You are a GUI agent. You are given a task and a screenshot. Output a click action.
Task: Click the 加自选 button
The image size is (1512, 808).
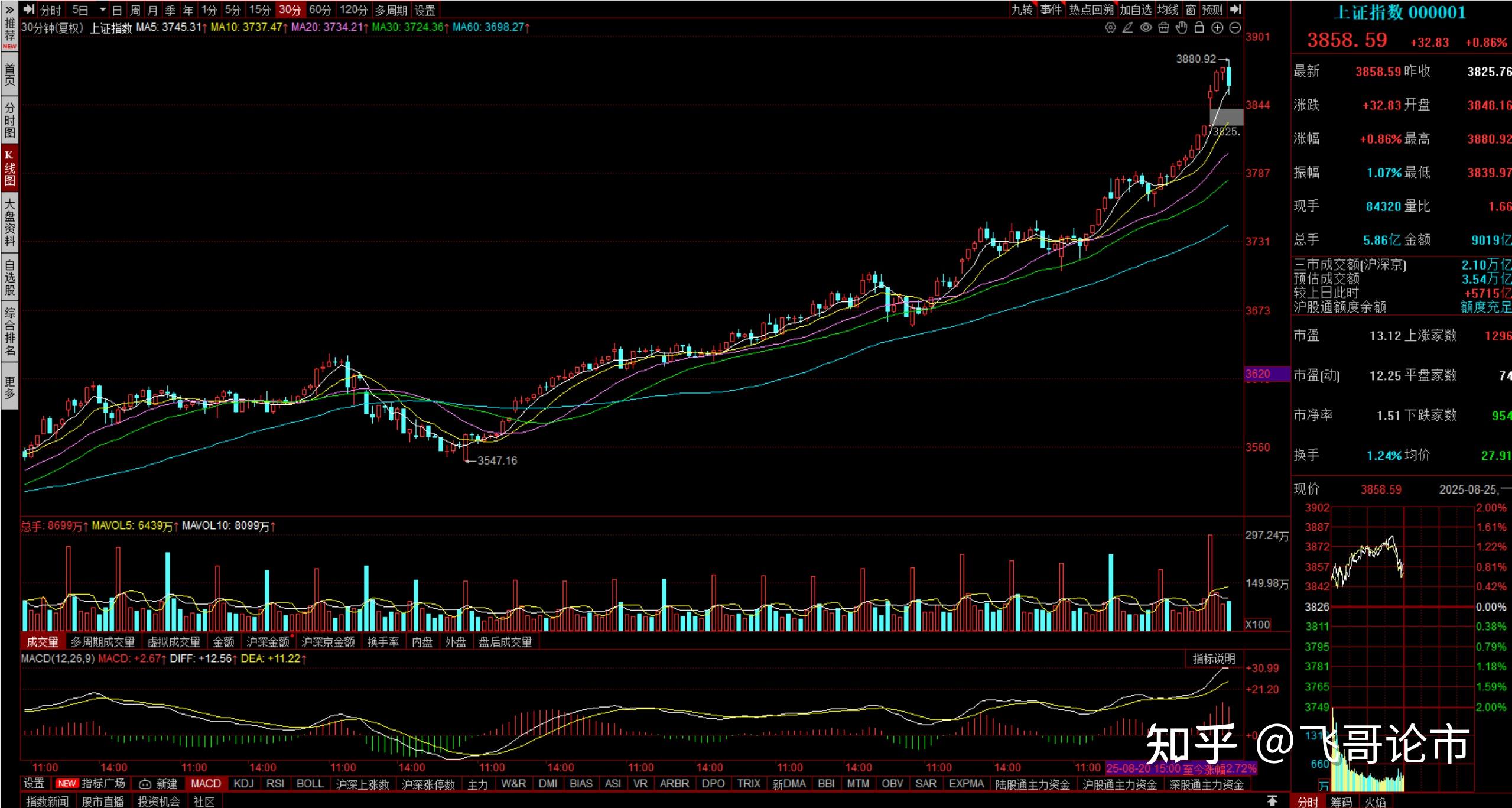click(1136, 9)
